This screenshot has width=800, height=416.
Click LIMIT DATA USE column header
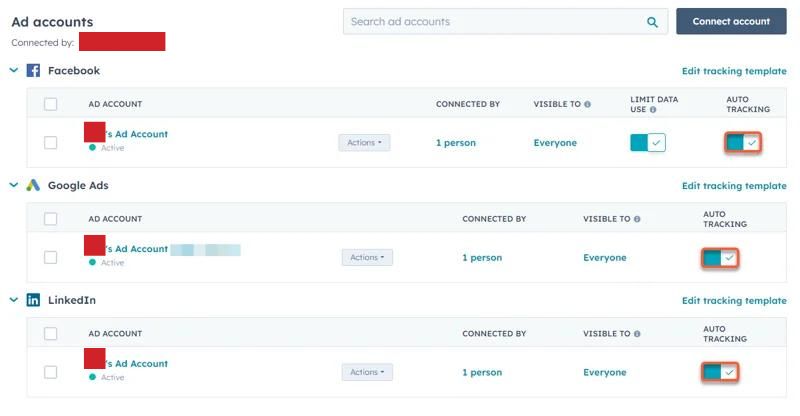coord(654,104)
